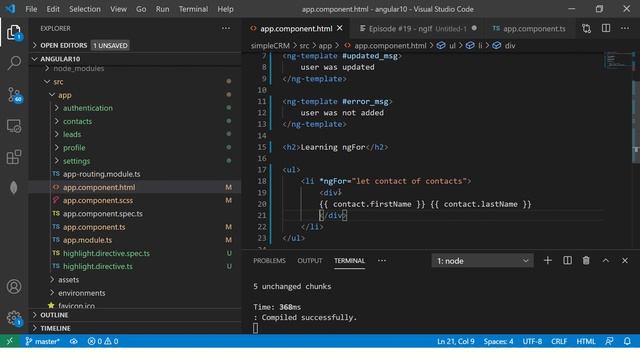
Task: Maximize the panel with up chevron
Action: pos(606,260)
